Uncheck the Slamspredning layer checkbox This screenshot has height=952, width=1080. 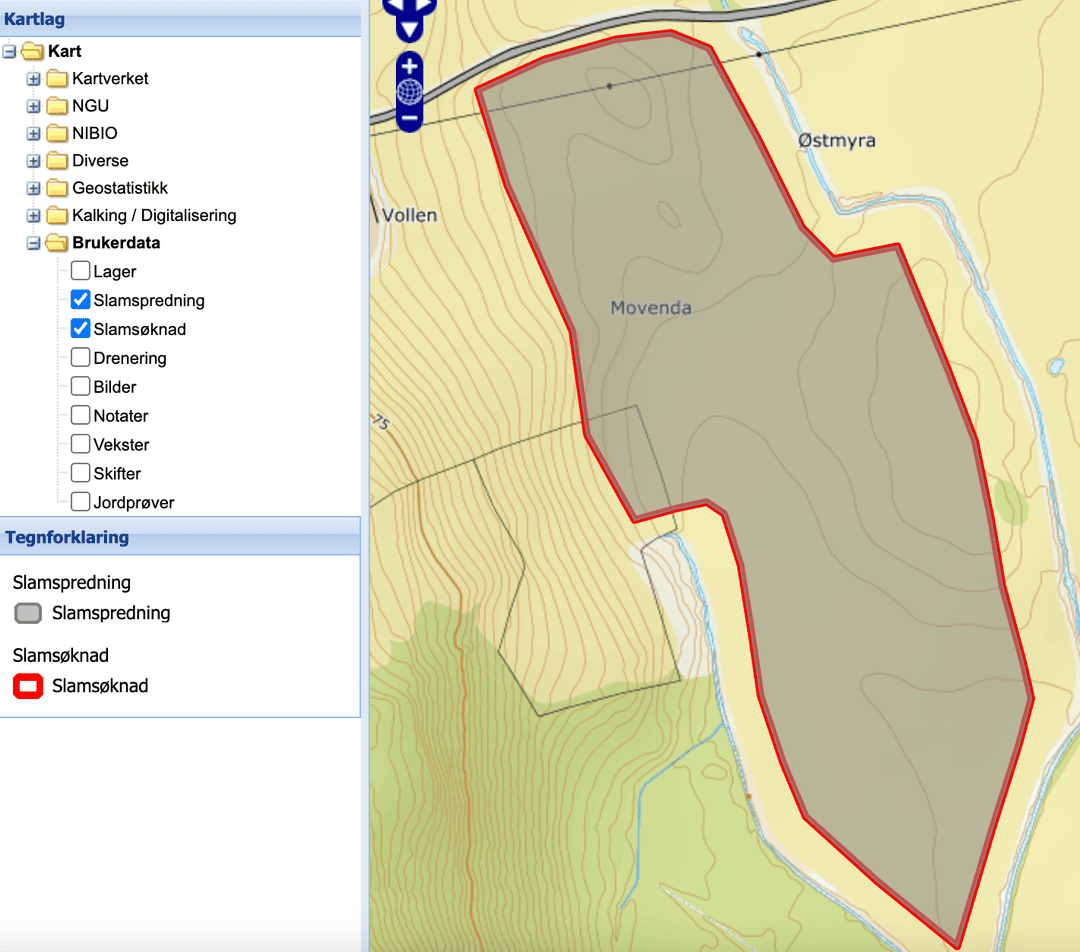81,300
